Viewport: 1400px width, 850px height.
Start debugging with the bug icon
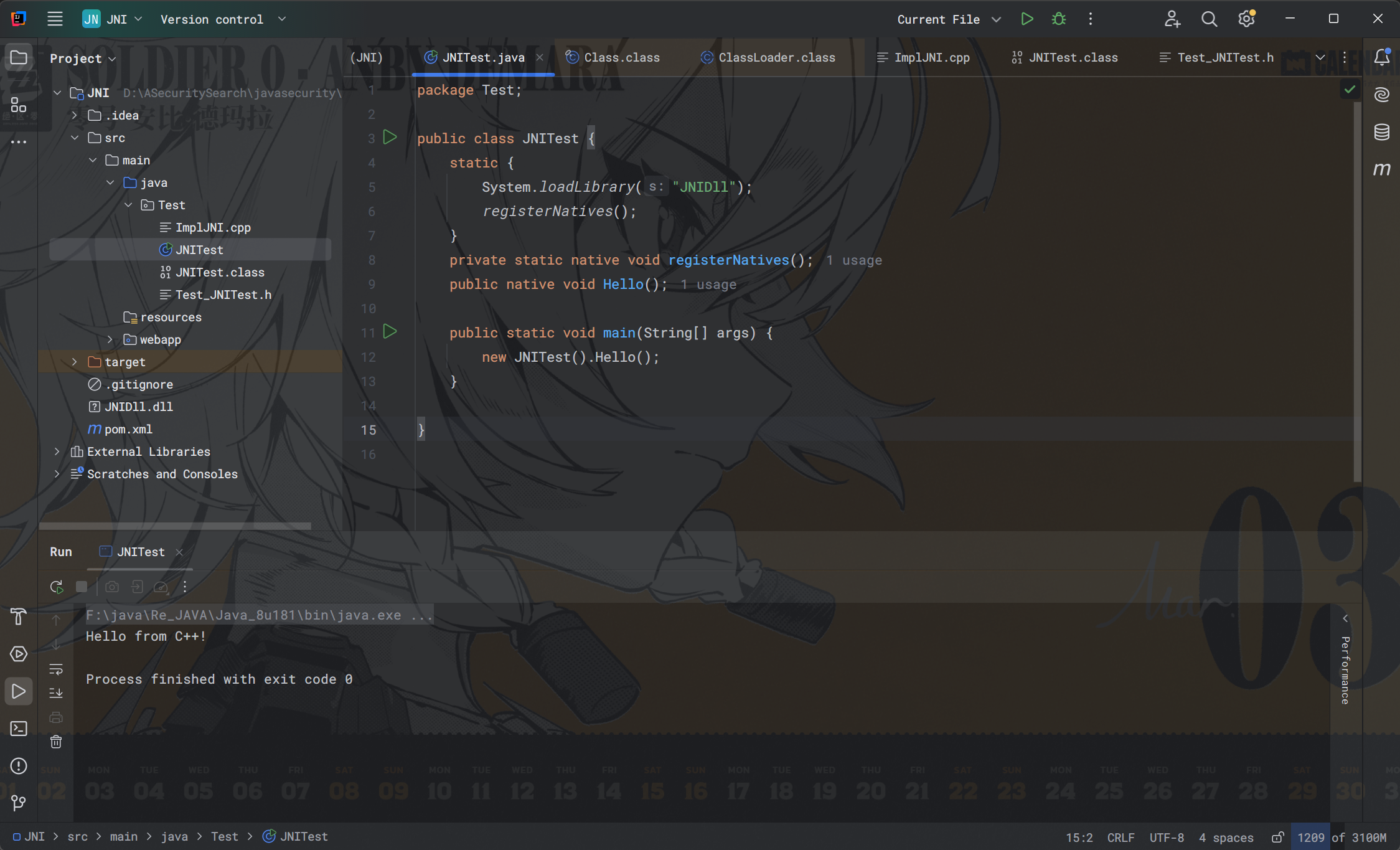point(1058,19)
